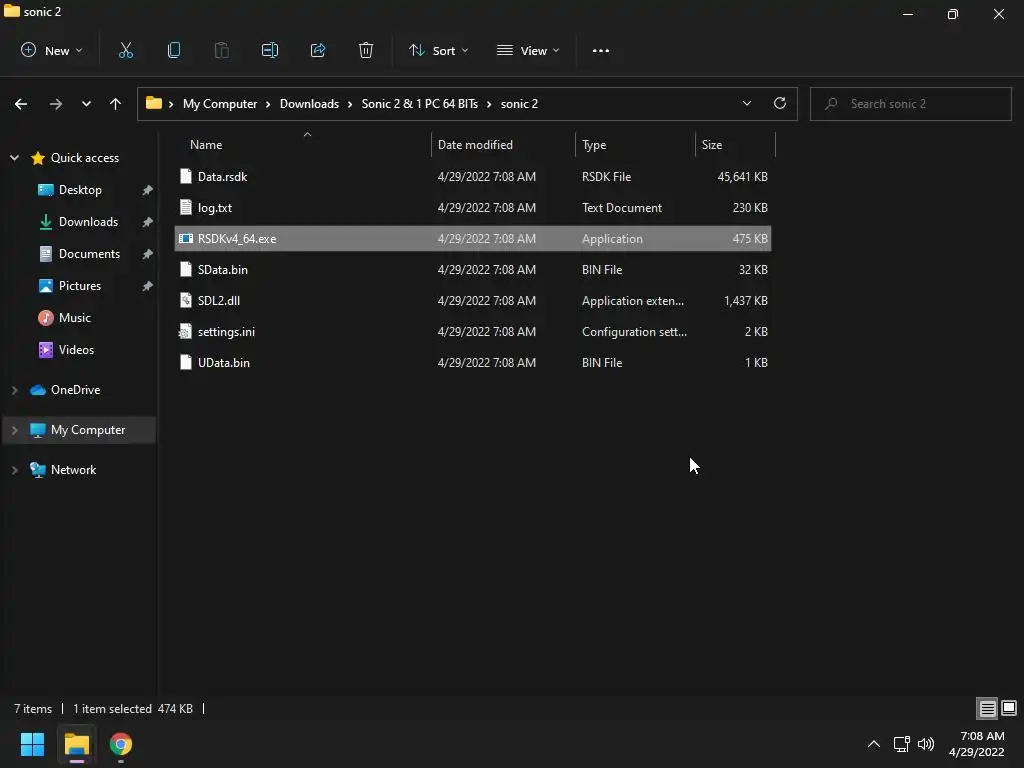Open the See more ellipsis menu
1024x768 pixels.
pyautogui.click(x=601, y=50)
